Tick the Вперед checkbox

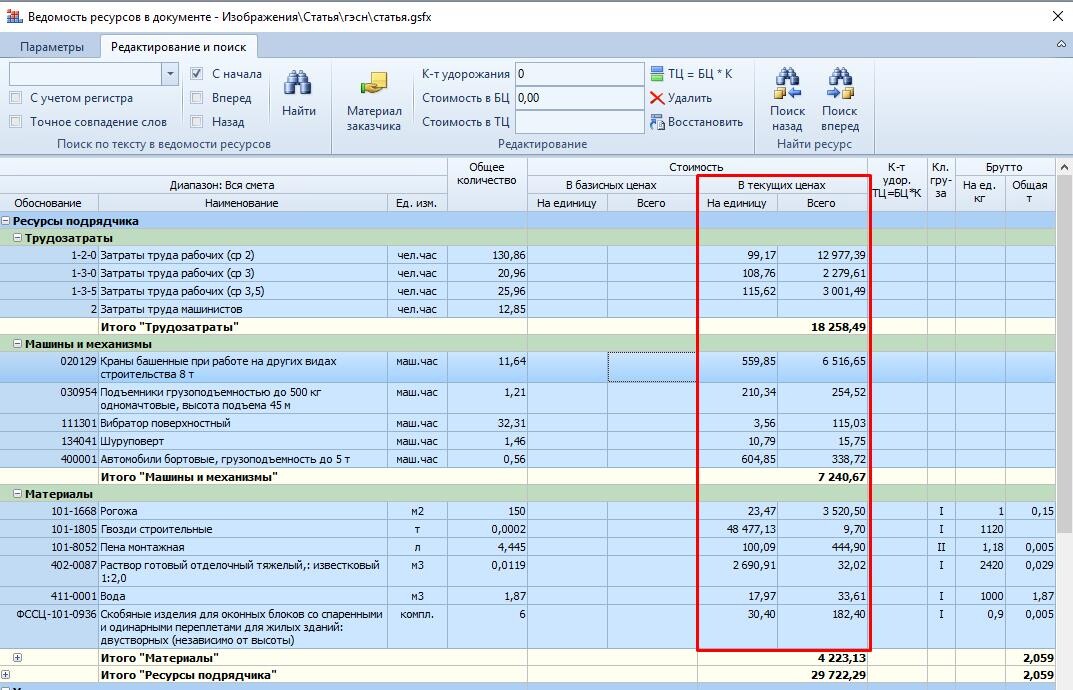[x=197, y=98]
